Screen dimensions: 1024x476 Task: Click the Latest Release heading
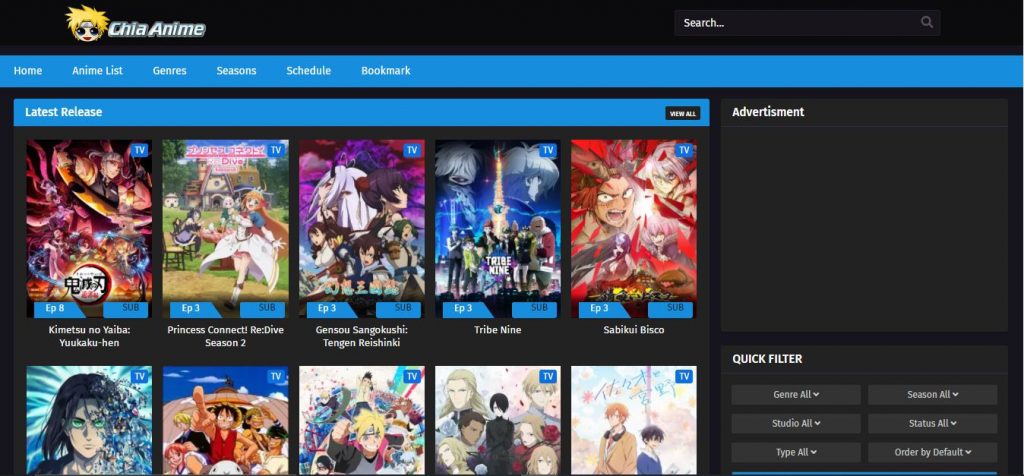click(63, 112)
